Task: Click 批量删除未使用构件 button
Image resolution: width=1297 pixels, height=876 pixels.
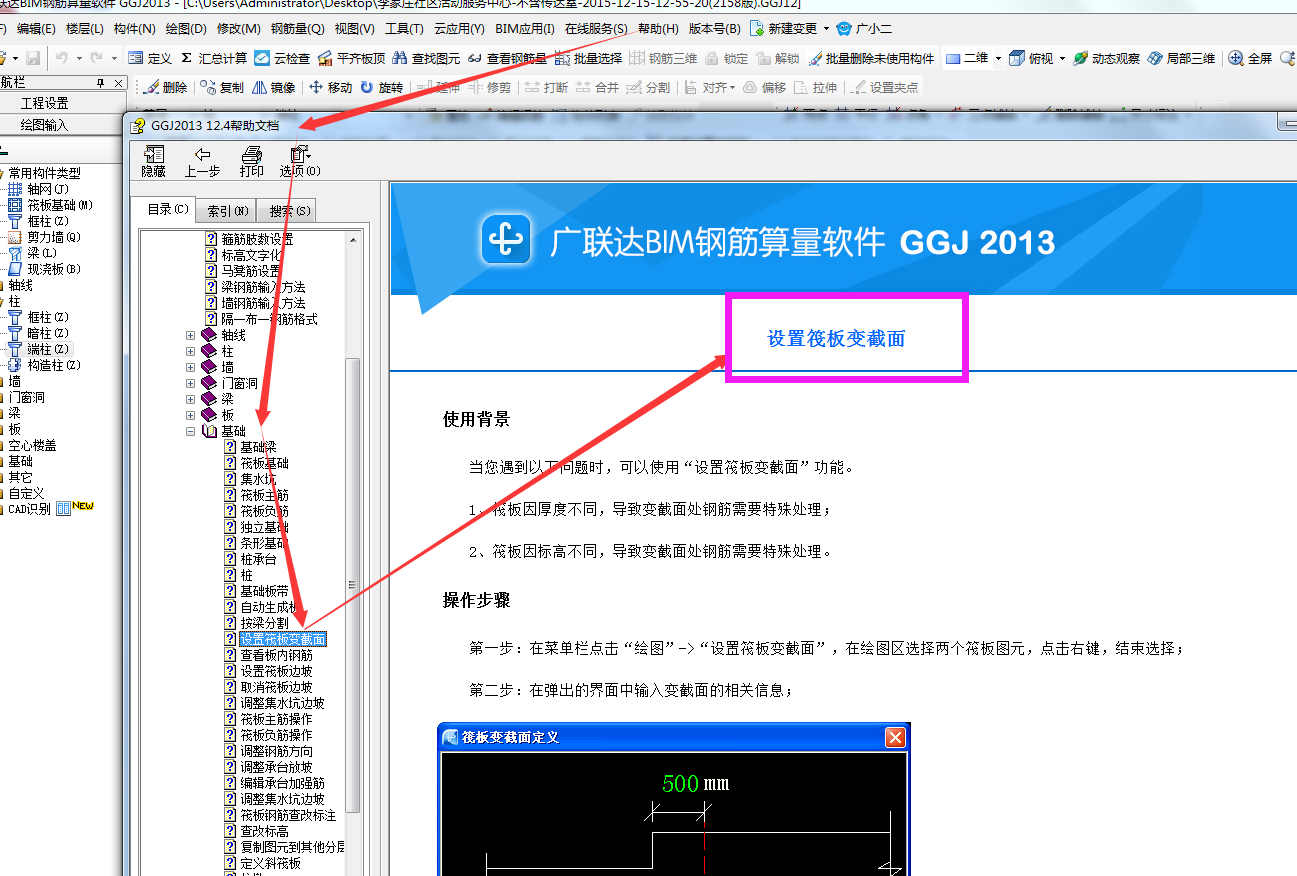Action: pos(871,59)
